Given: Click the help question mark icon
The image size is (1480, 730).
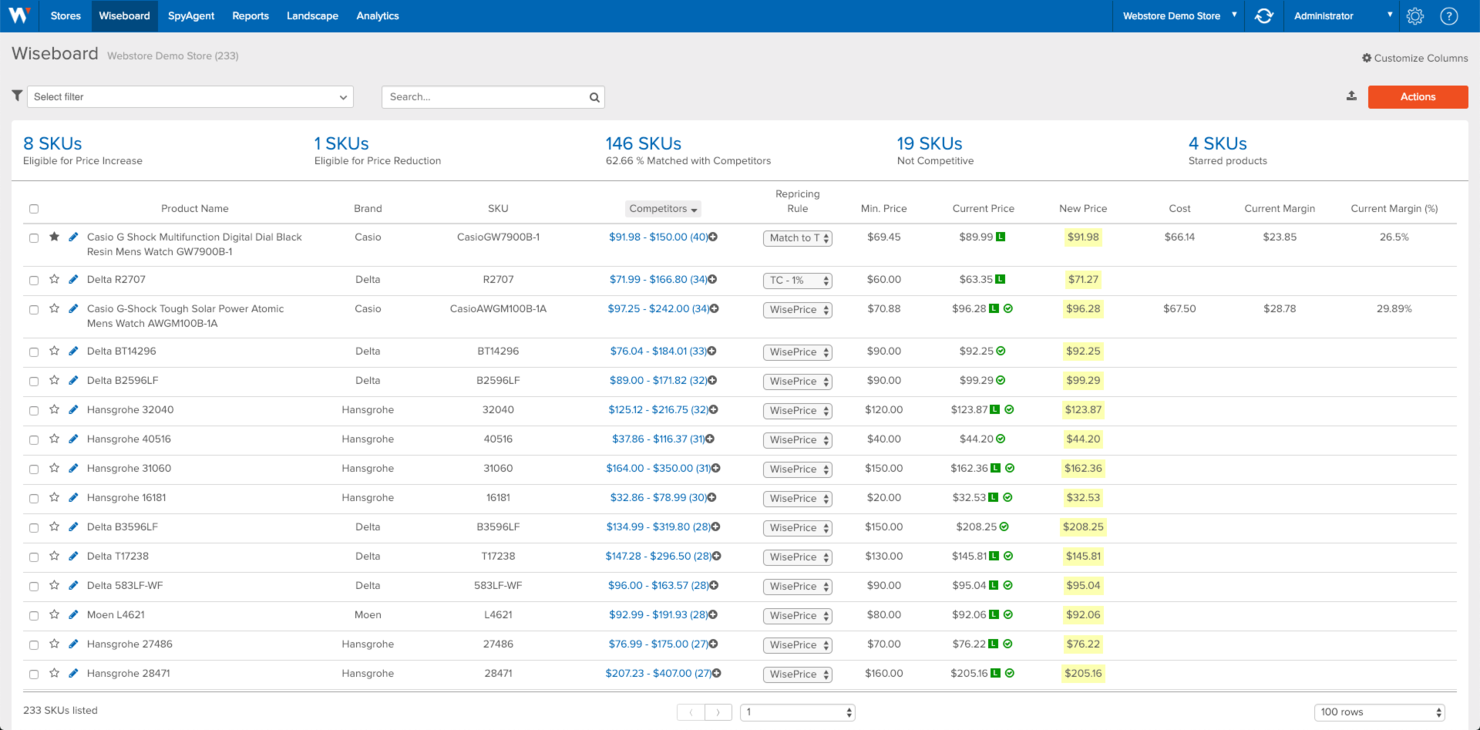Looking at the screenshot, I should (1449, 16).
